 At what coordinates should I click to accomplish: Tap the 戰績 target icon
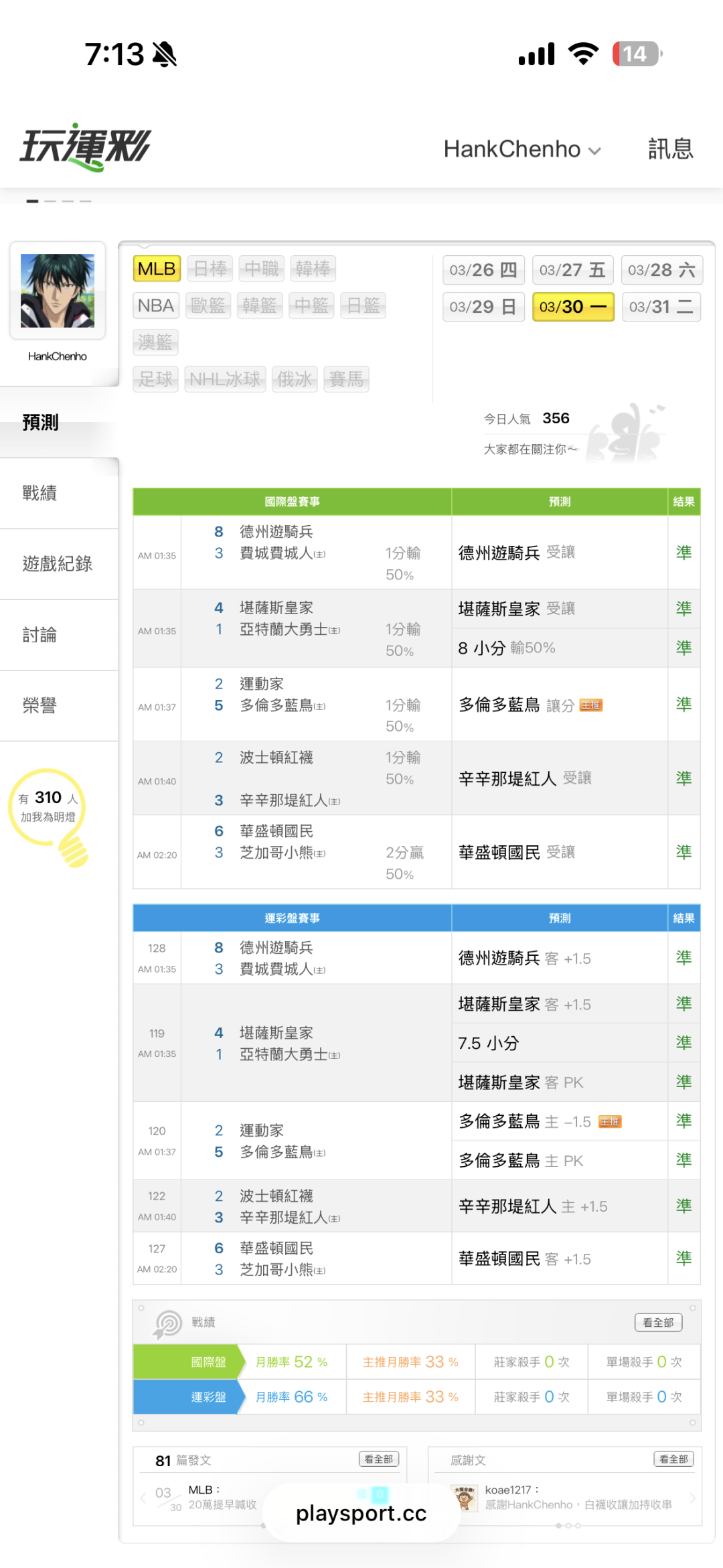tap(168, 1324)
